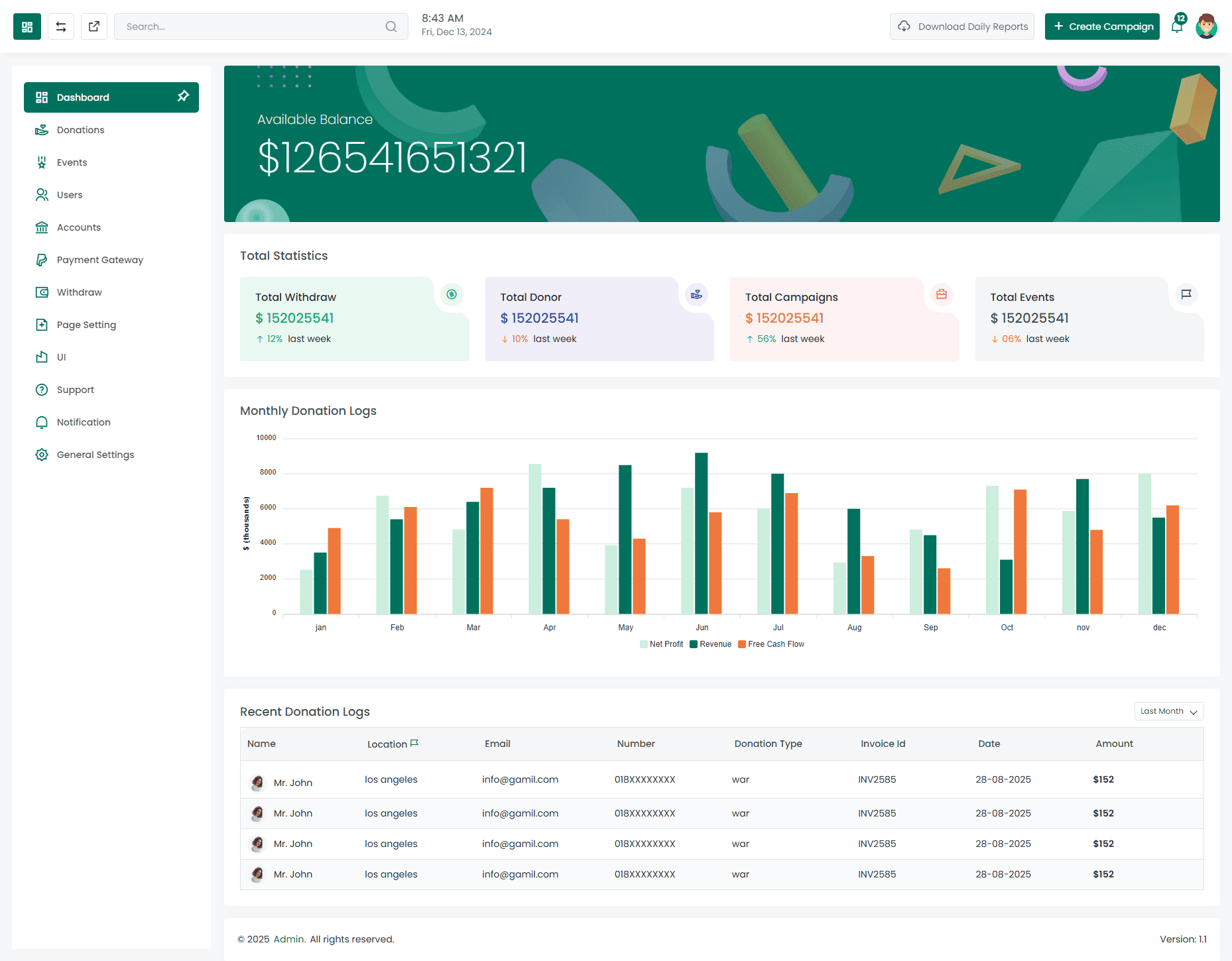
Task: Toggle Net Profit legend swatch in chart
Action: coord(644,644)
